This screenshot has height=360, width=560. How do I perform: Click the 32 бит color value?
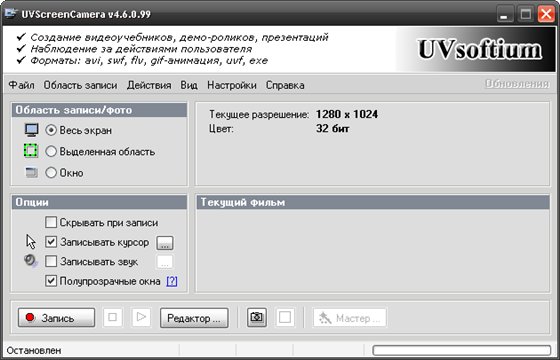point(332,128)
